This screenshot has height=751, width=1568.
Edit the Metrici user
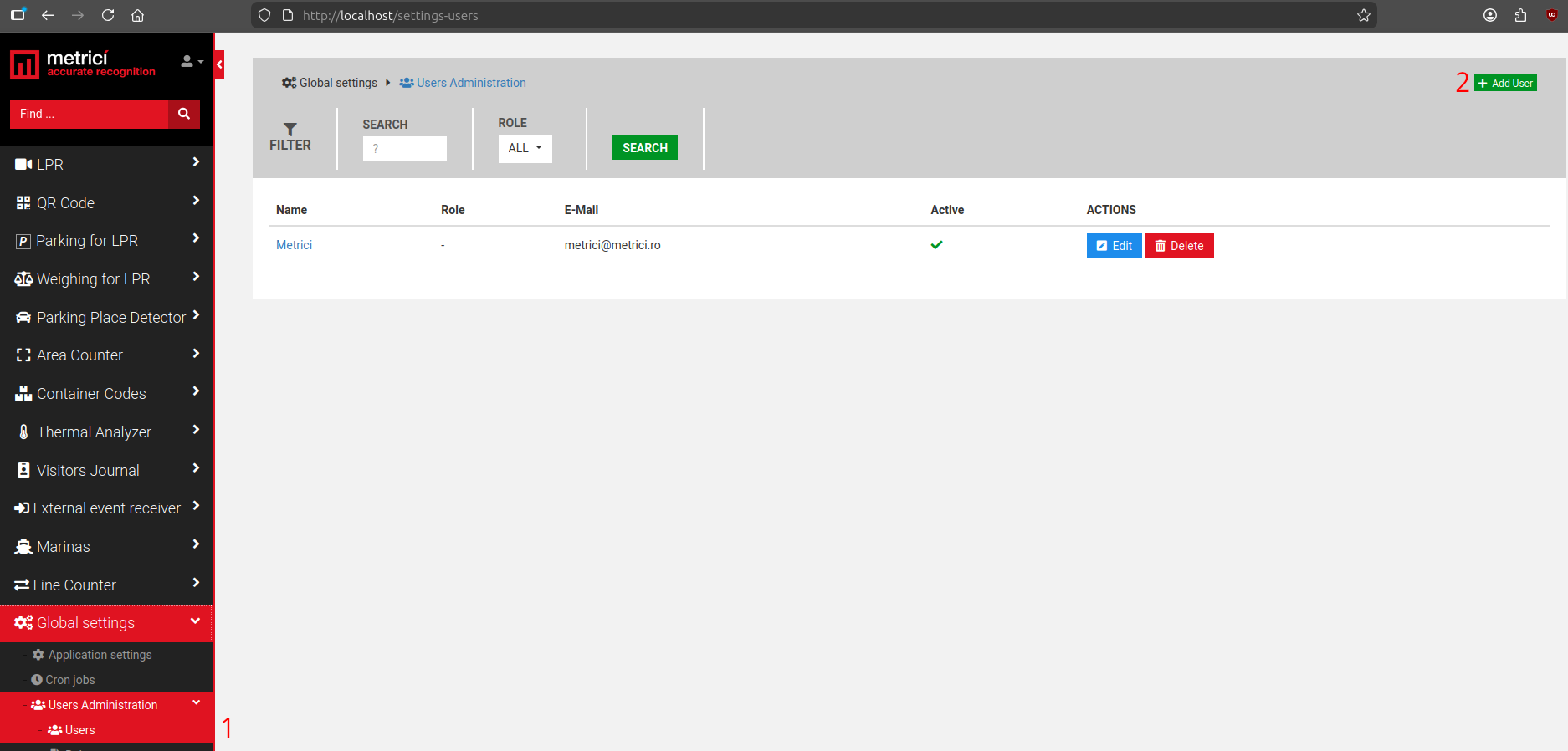1114,246
